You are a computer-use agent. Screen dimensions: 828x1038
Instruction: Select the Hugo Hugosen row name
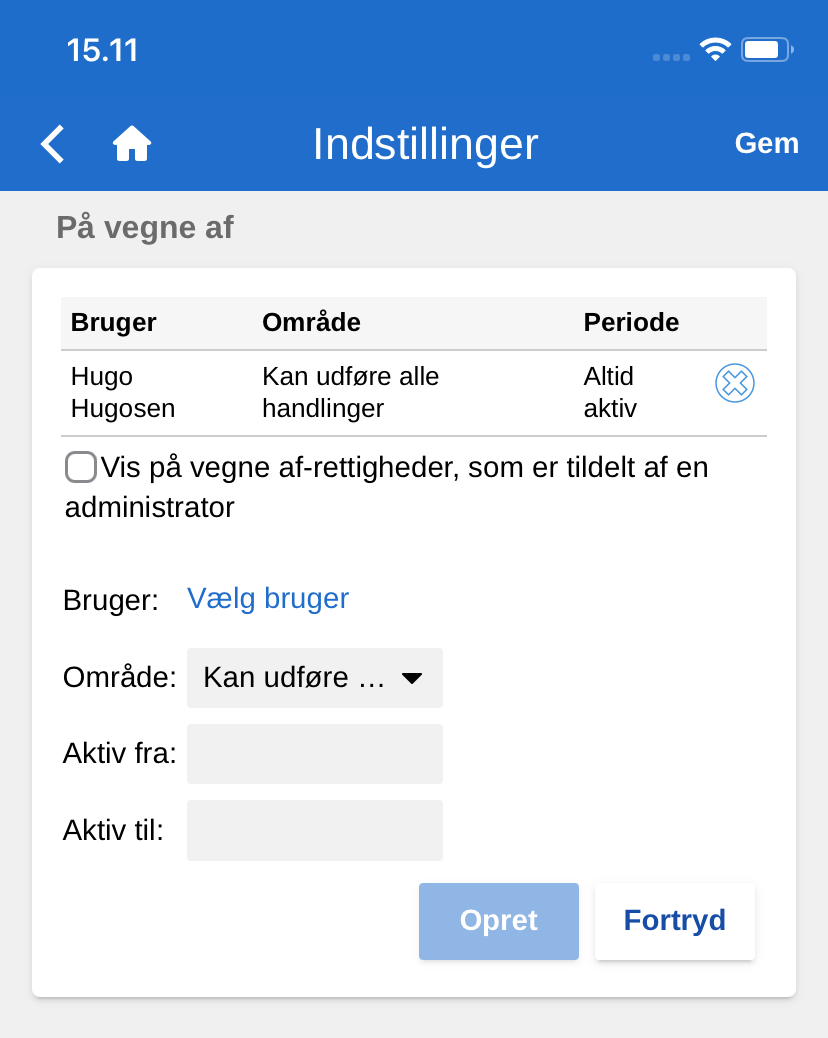coord(122,392)
